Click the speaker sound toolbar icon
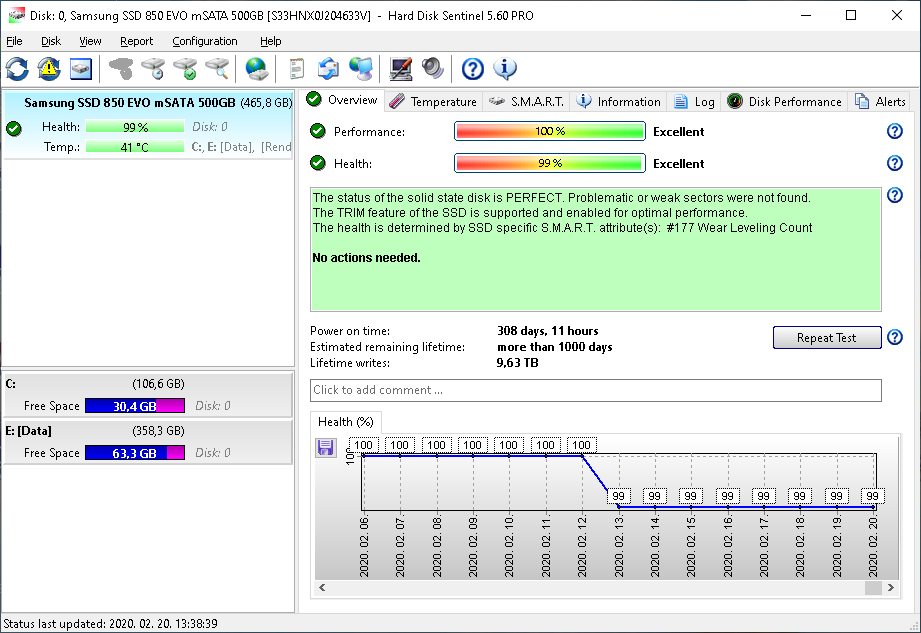 tap(432, 69)
